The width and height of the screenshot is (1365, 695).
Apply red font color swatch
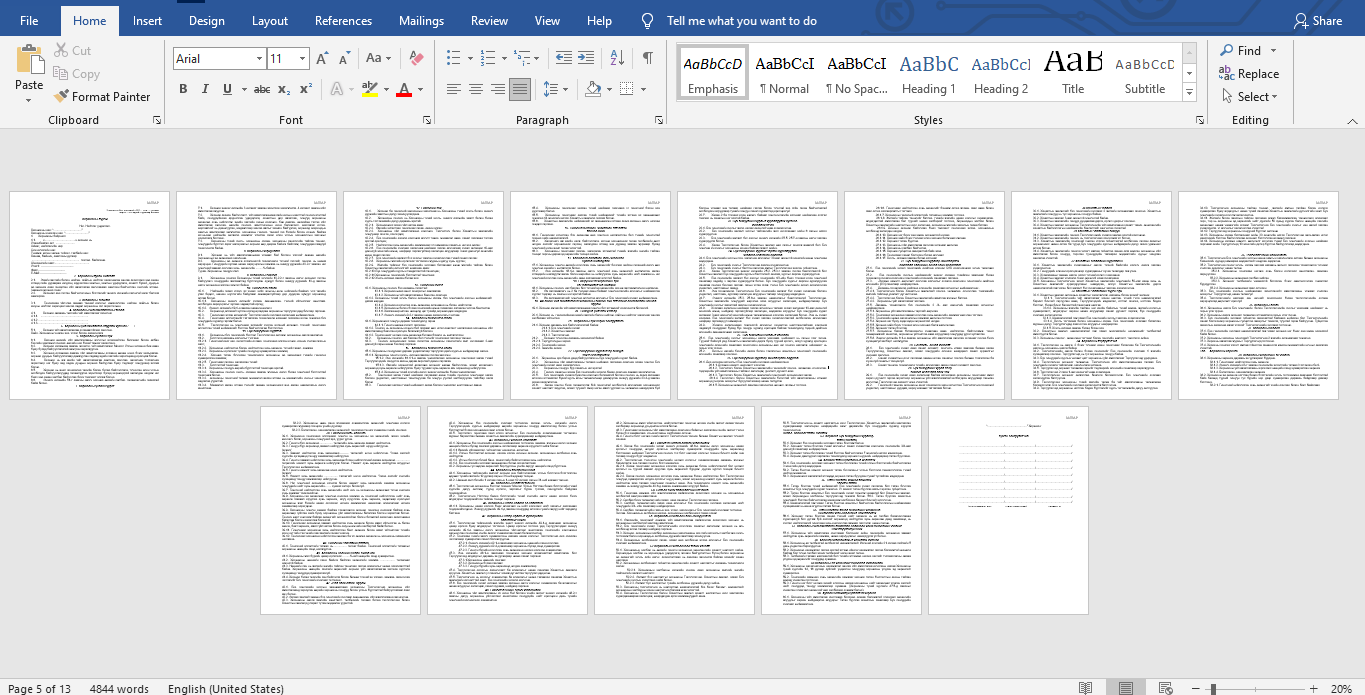click(x=404, y=90)
